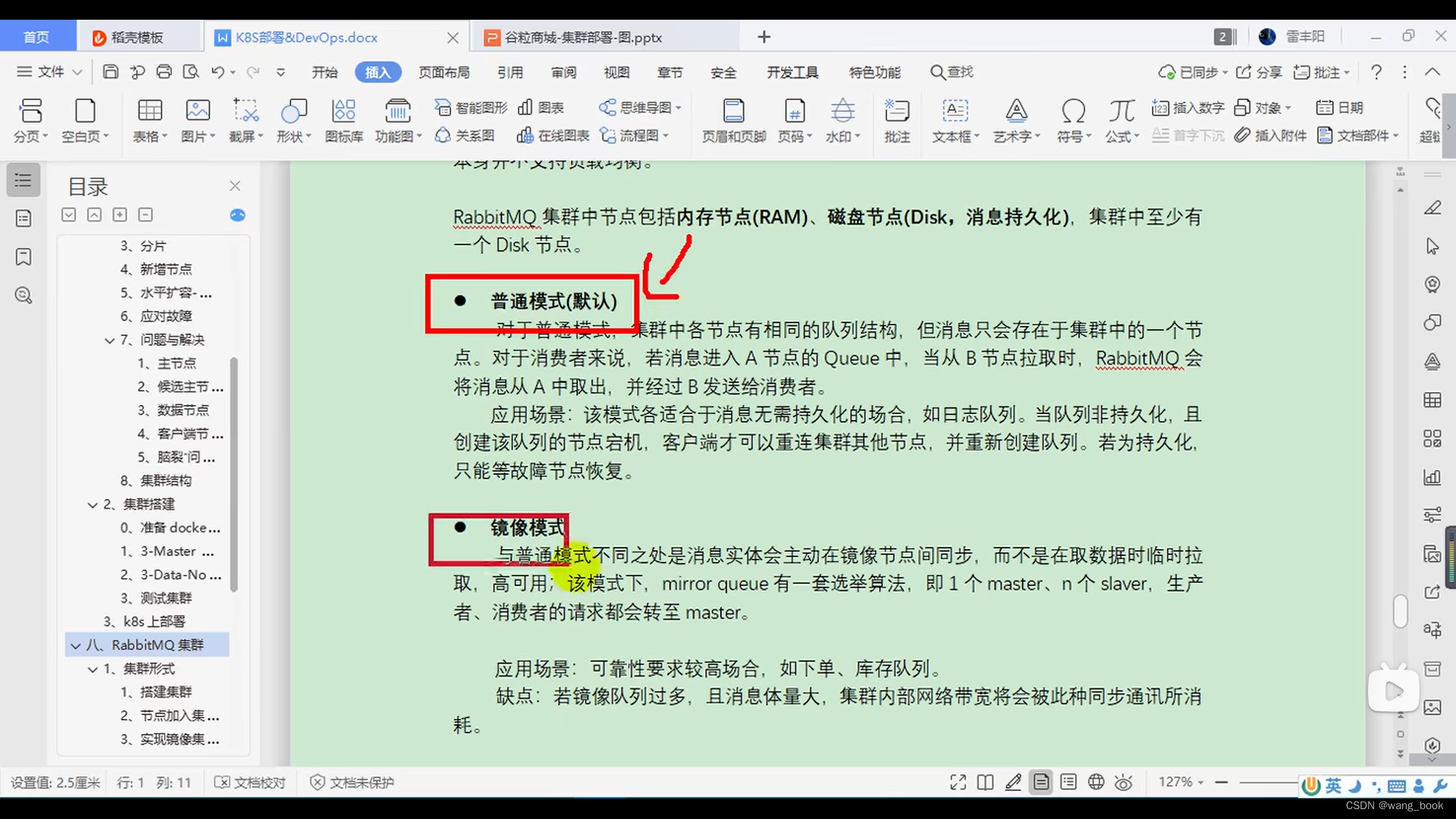Click the zoom out minus button
This screenshot has width=1456, height=819.
coord(1221,782)
